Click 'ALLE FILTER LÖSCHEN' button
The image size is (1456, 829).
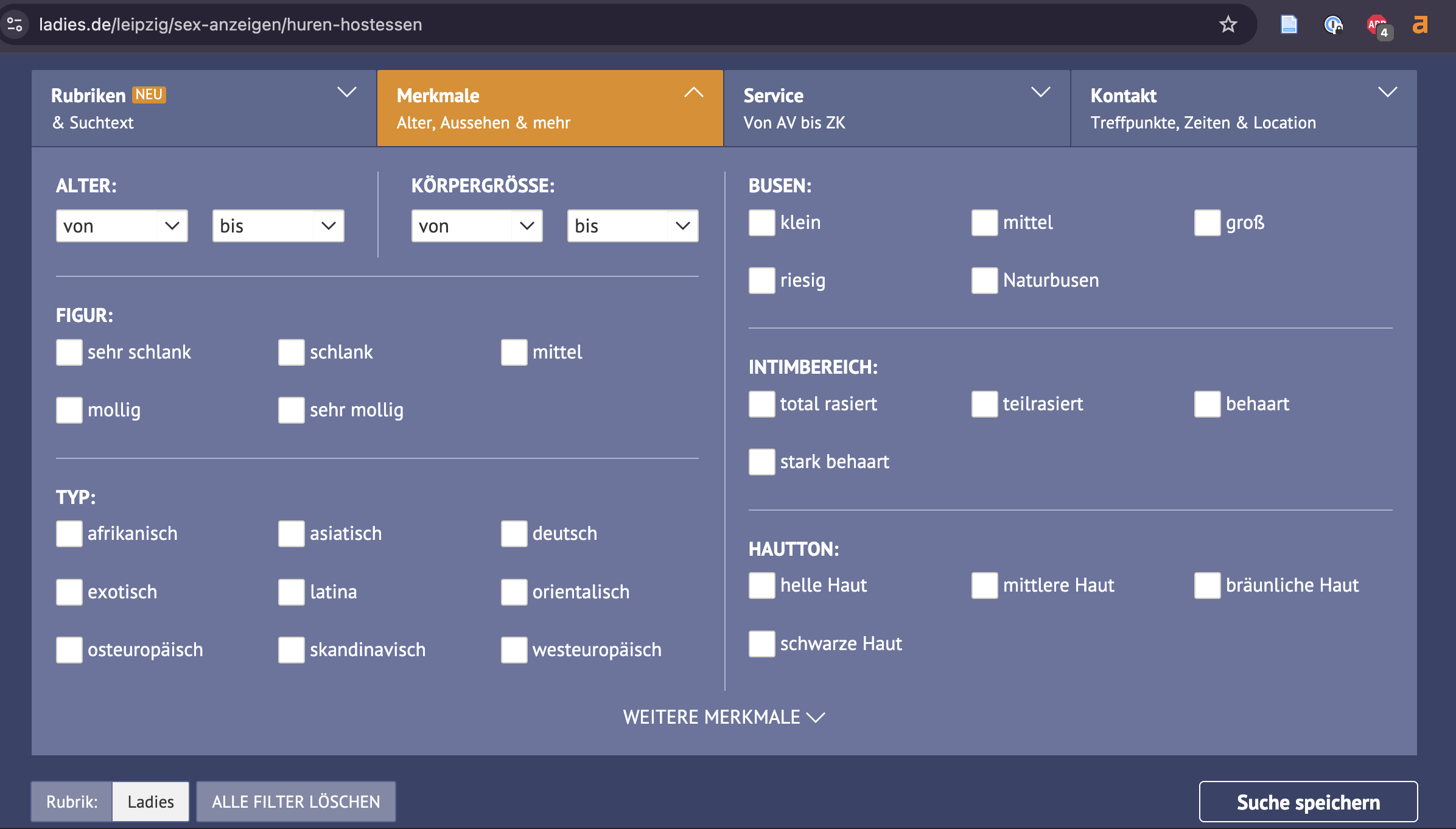[296, 802]
